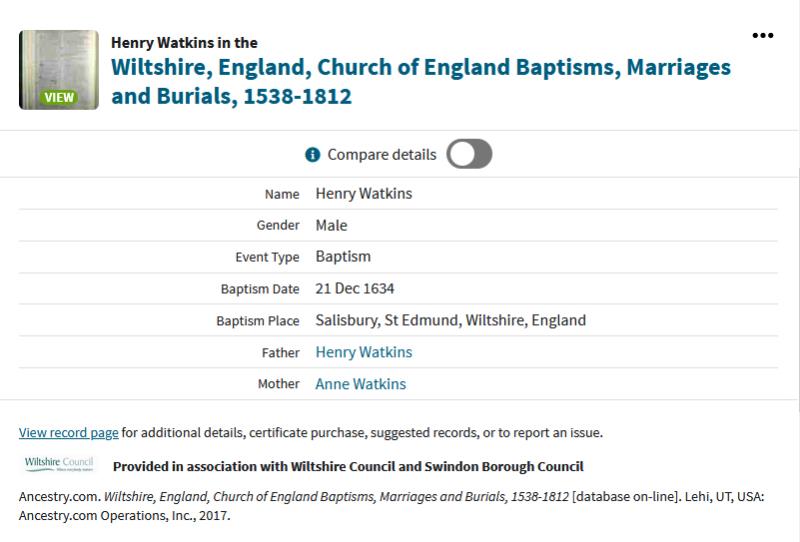
Task: Click the 'Provided in association with' credit text
Action: click(x=348, y=466)
